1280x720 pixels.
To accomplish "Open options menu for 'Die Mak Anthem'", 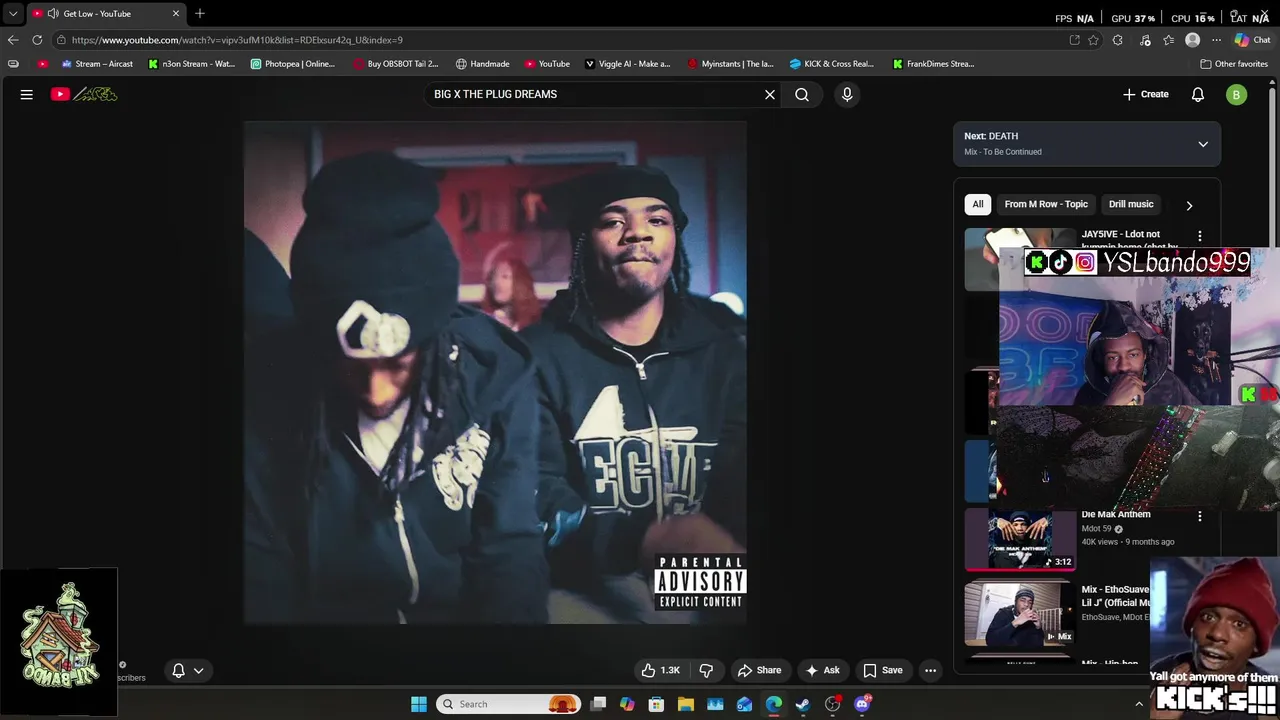I will pyautogui.click(x=1200, y=516).
